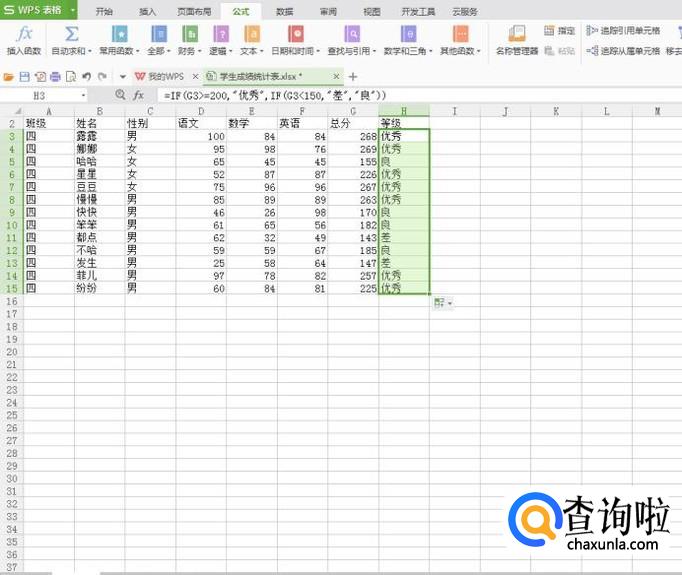
Task: Switch to the 开始 (Home) tab
Action: tap(104, 12)
